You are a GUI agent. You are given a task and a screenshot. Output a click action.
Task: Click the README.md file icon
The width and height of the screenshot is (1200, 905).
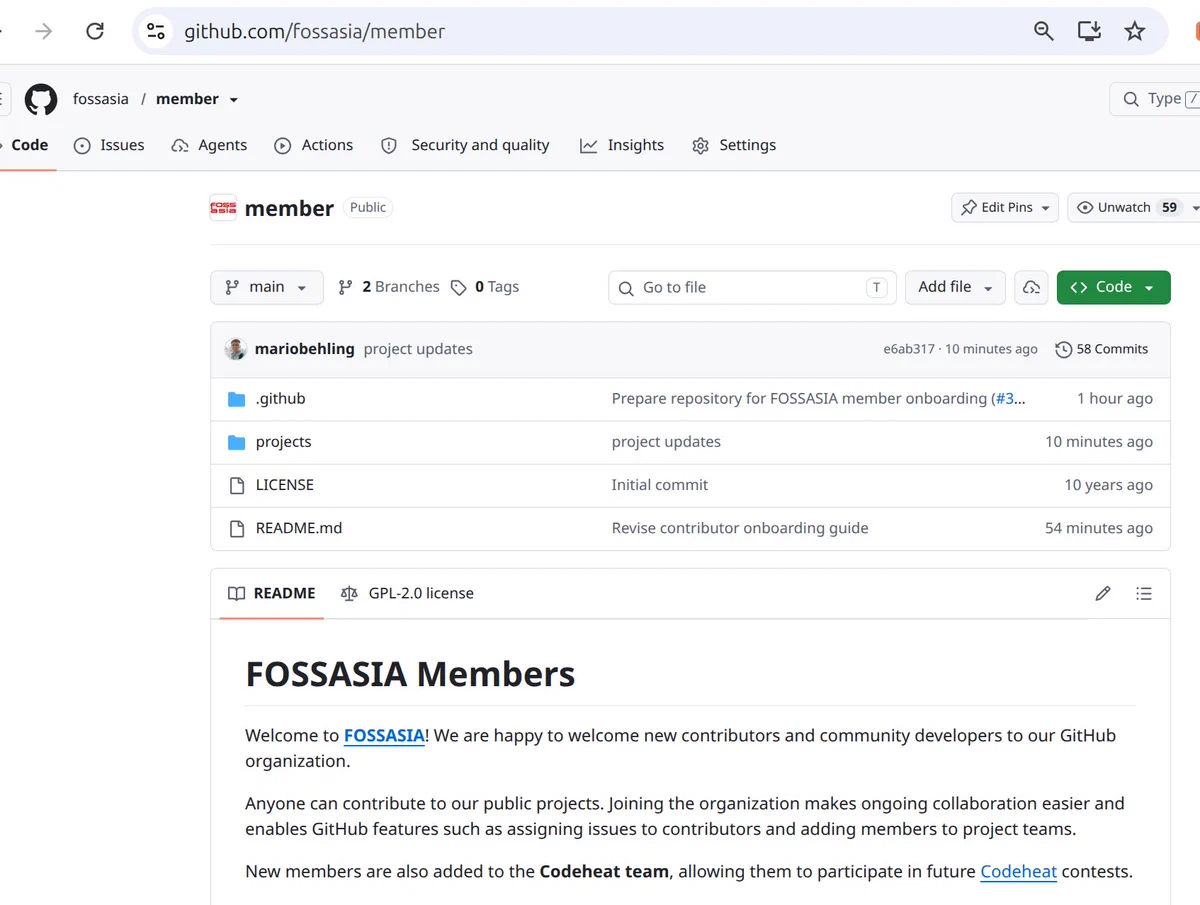[x=237, y=528]
